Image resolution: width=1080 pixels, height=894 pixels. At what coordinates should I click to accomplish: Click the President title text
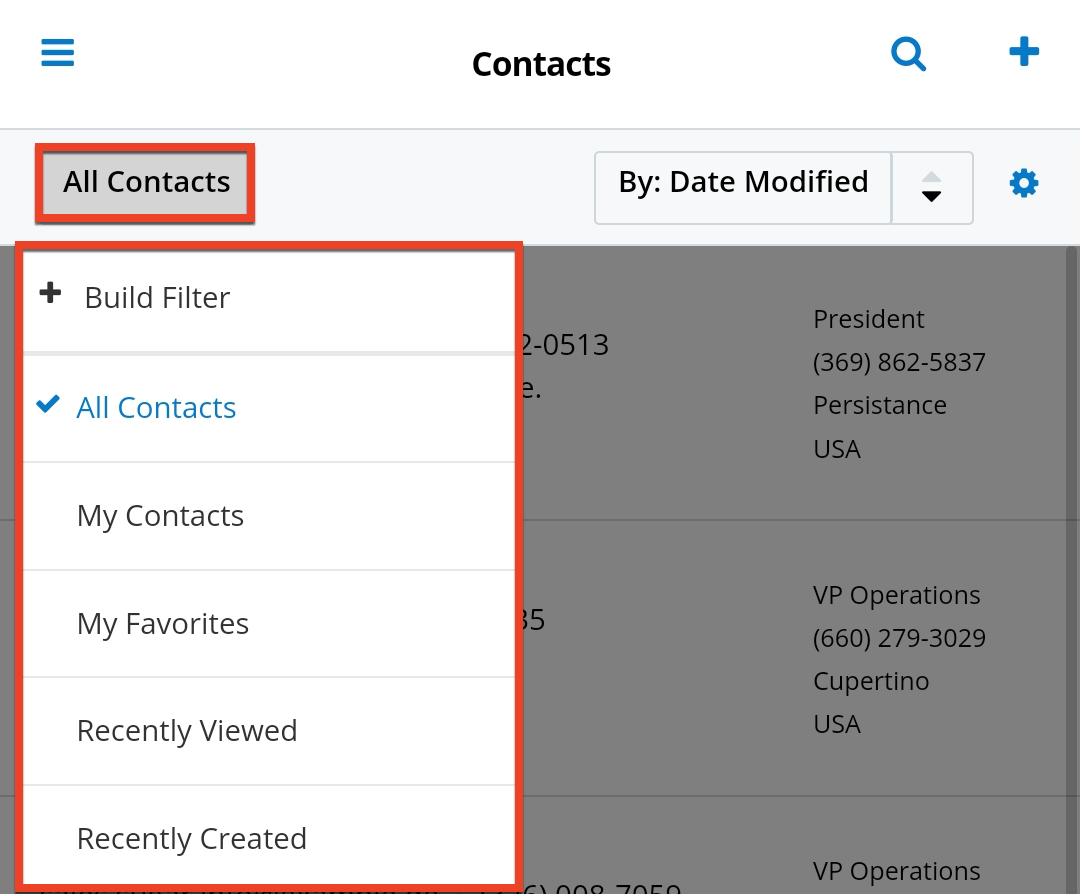coord(868,319)
